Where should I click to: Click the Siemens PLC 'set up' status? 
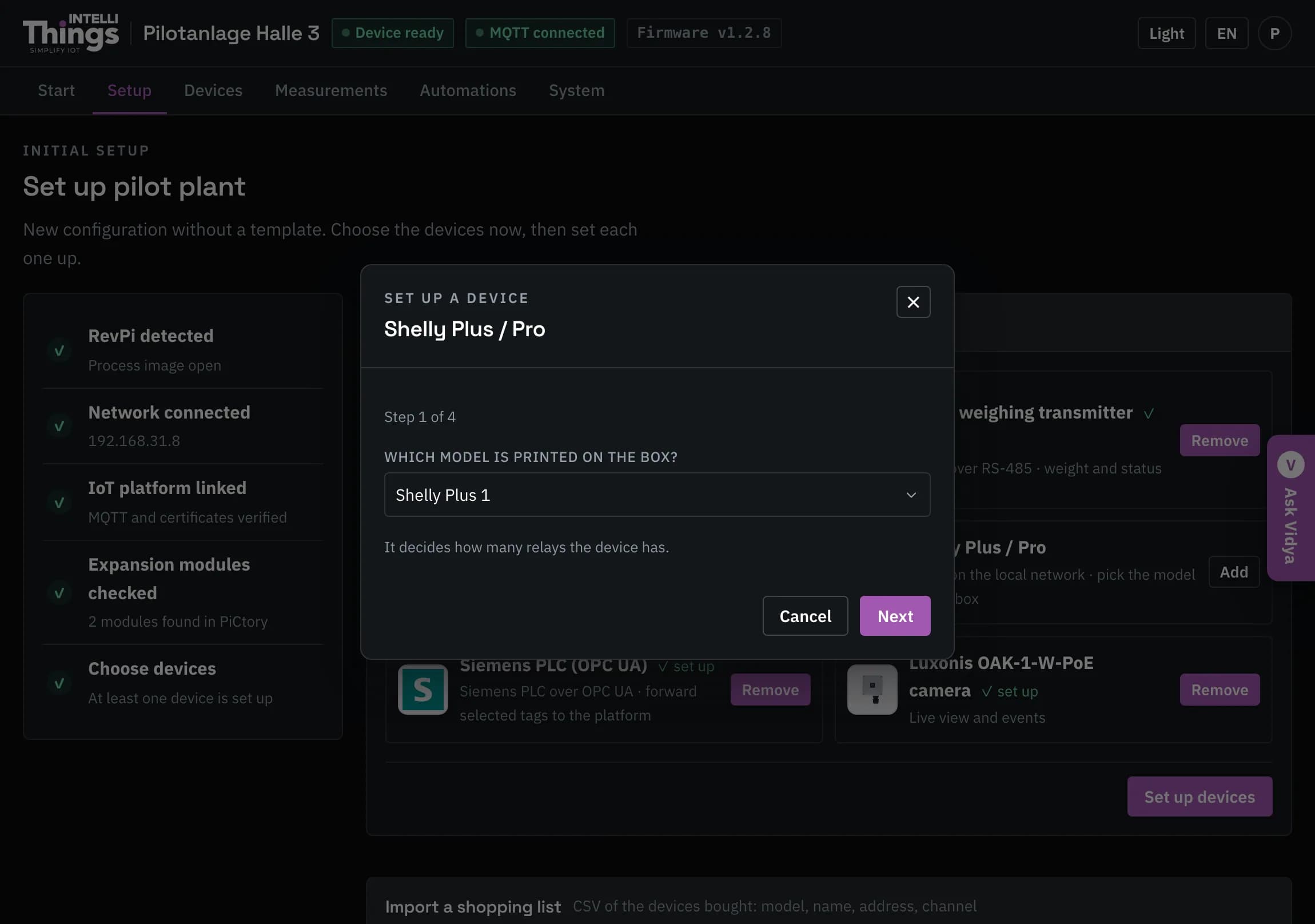coord(686,666)
